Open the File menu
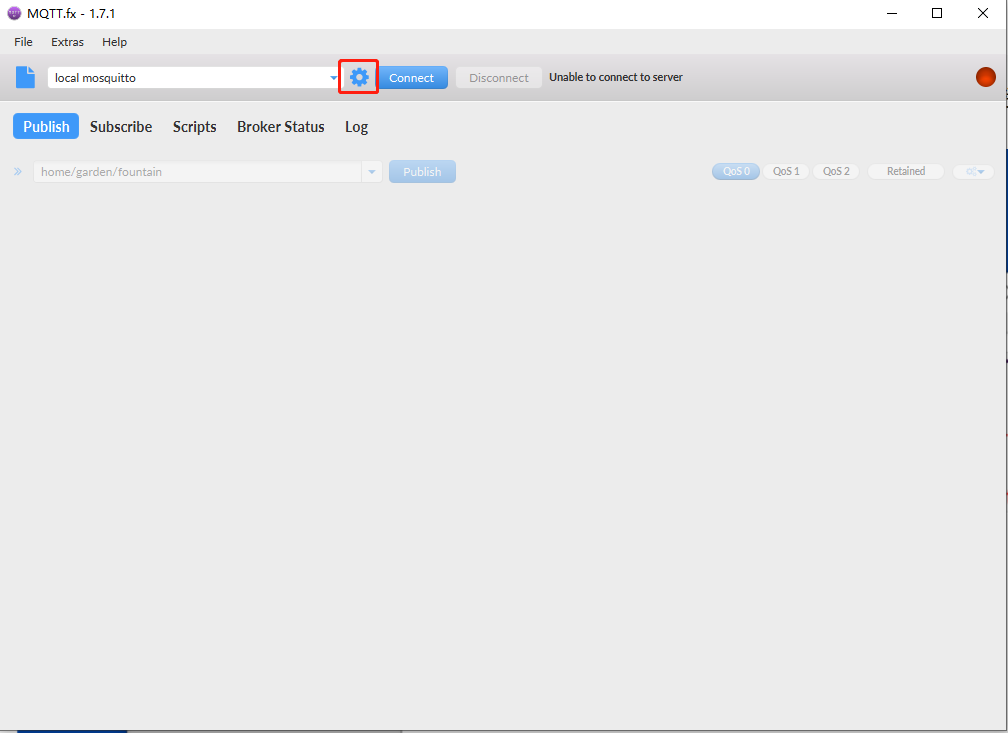Viewport: 1008px width, 733px height. point(23,42)
